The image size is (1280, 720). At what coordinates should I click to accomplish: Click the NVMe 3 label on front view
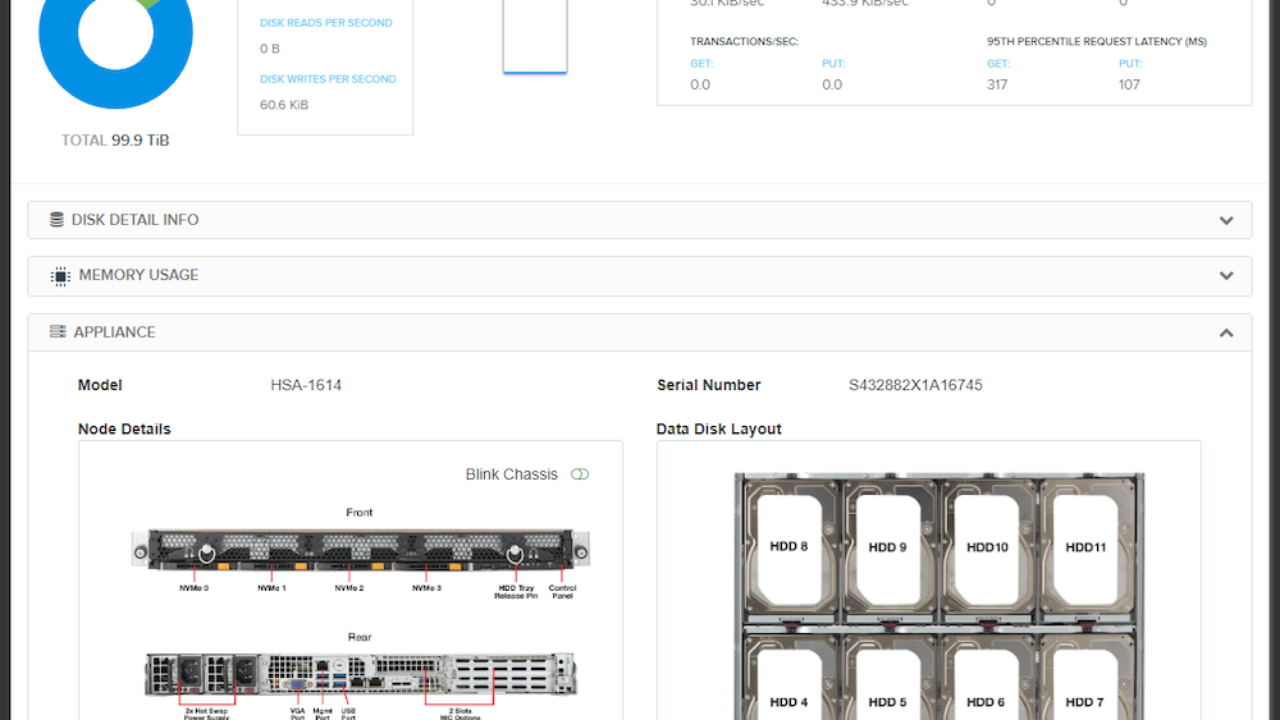[426, 588]
